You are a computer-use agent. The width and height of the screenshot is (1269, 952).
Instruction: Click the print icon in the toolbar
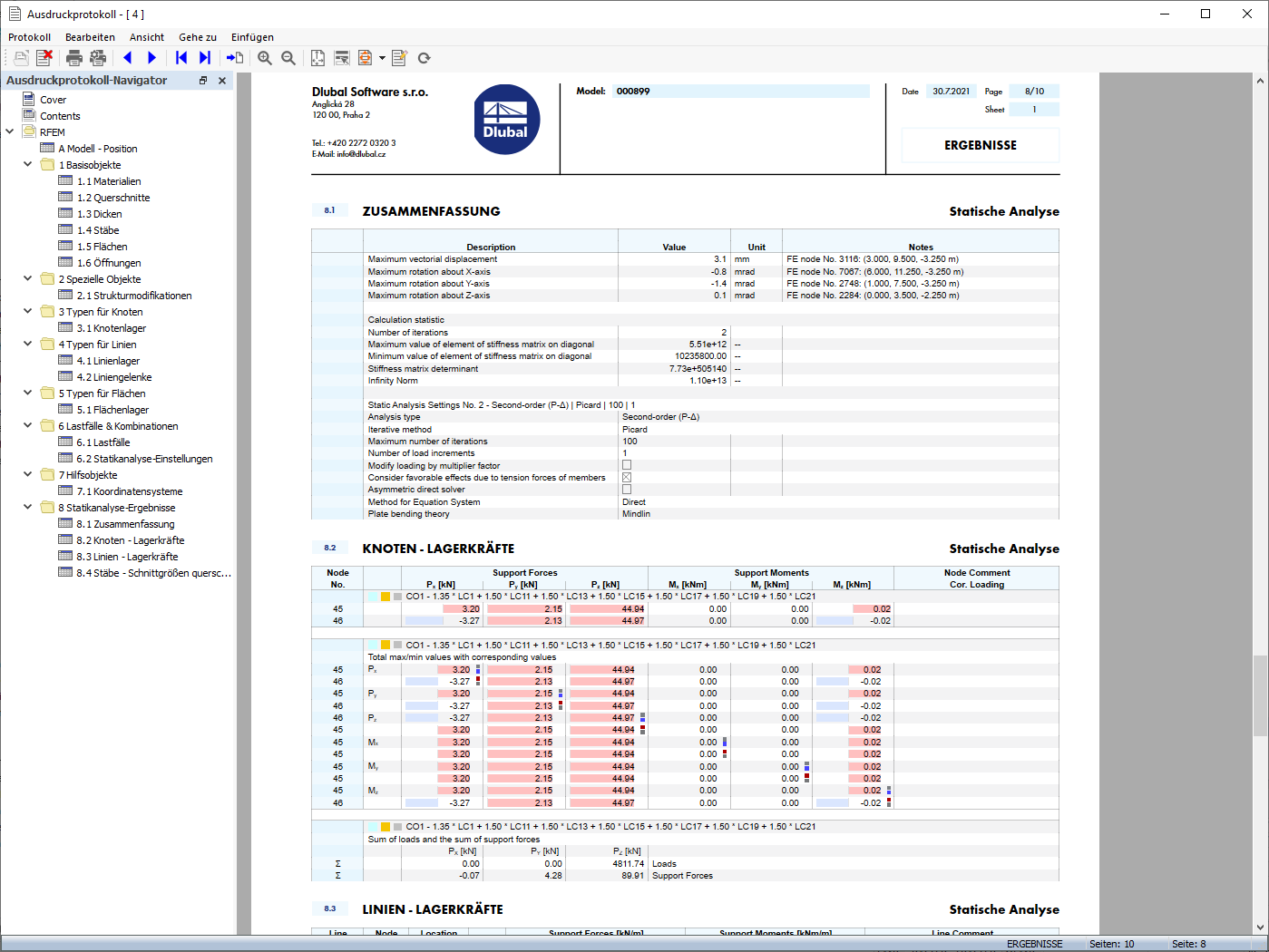coord(74,58)
